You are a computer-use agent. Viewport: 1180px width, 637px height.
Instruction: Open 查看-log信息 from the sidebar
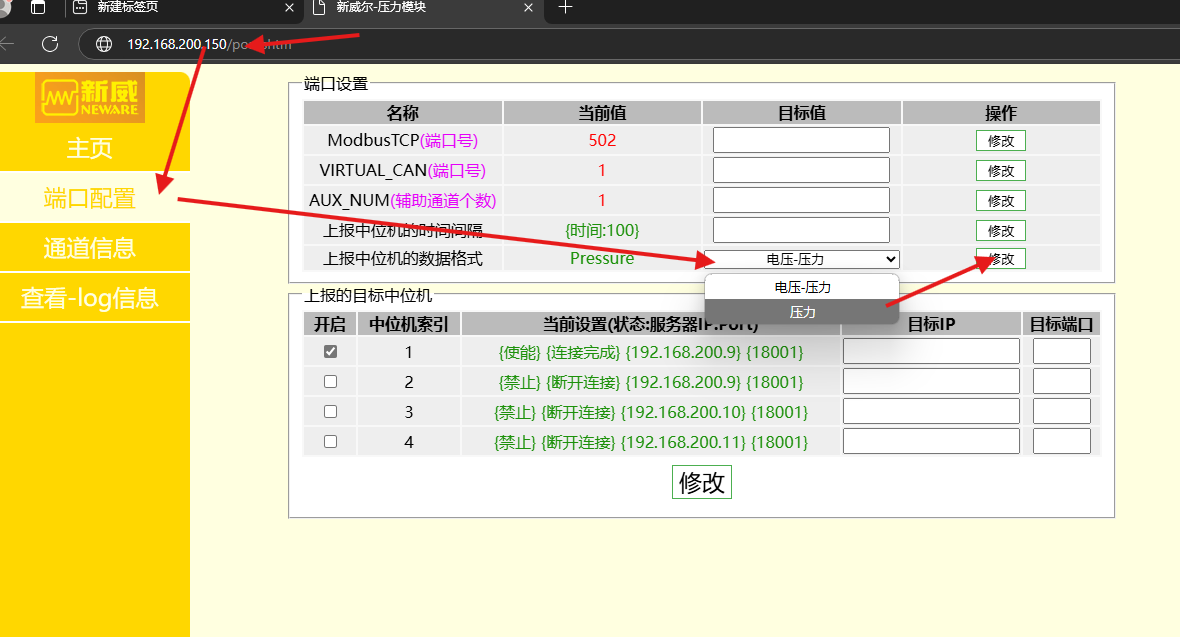tap(90, 298)
